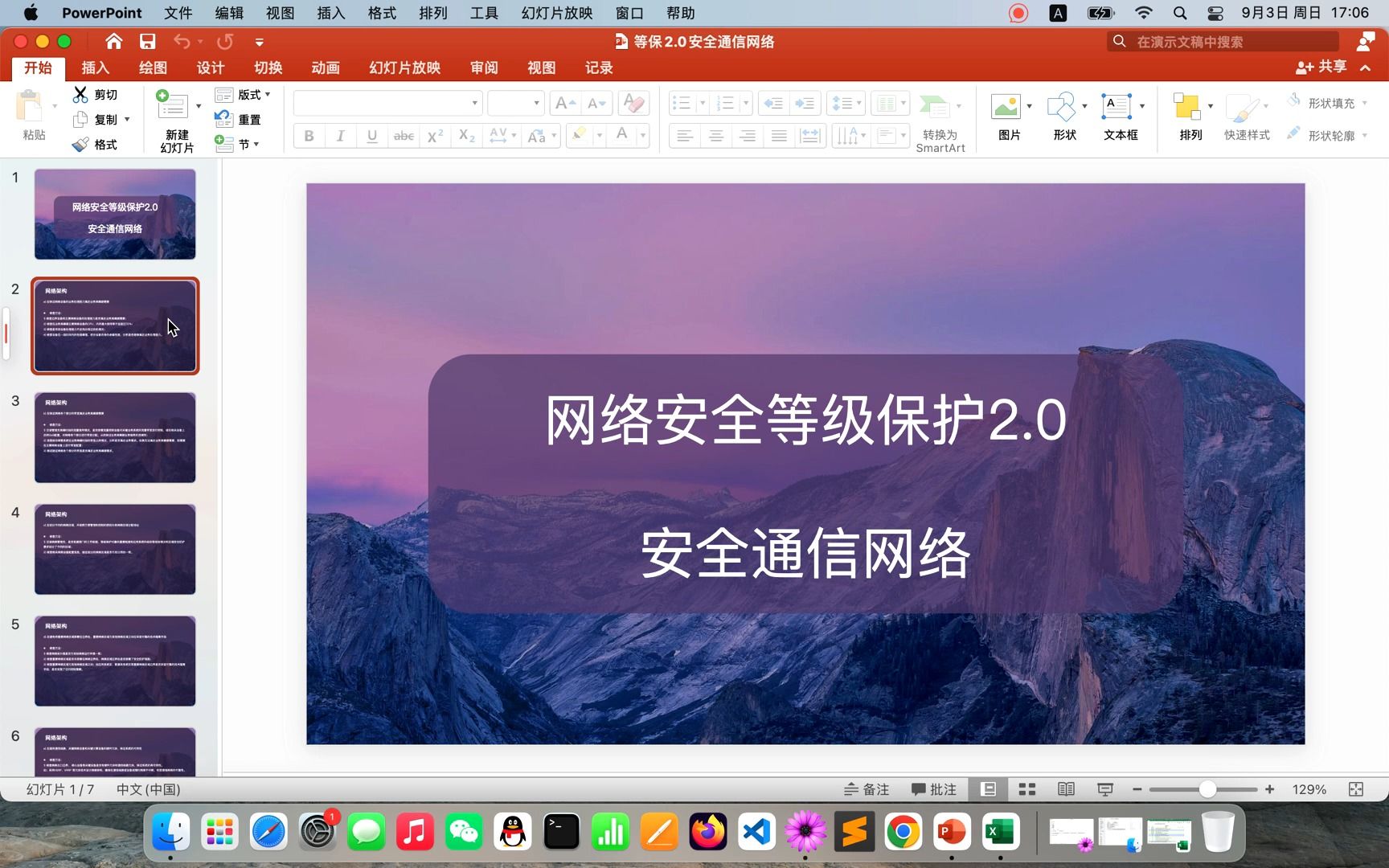Toggle subscript formatting
Viewport: 1389px width, 868px height.
tap(466, 136)
